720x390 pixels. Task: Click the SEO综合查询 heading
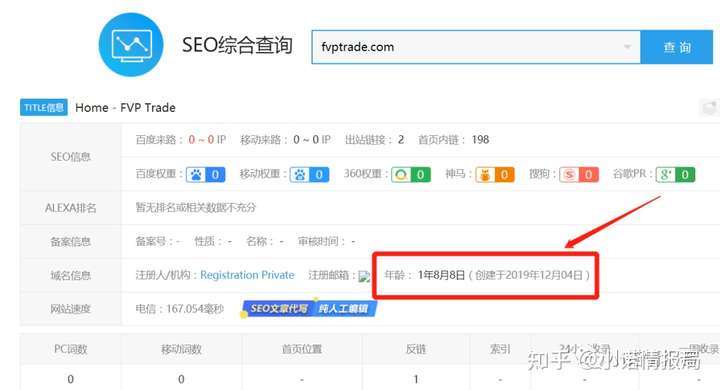tap(237, 45)
